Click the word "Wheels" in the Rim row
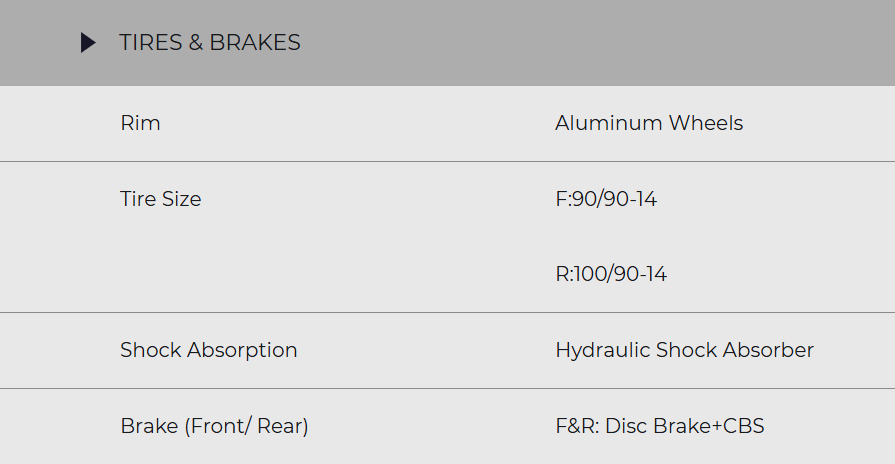The image size is (895, 464). pyautogui.click(x=706, y=124)
